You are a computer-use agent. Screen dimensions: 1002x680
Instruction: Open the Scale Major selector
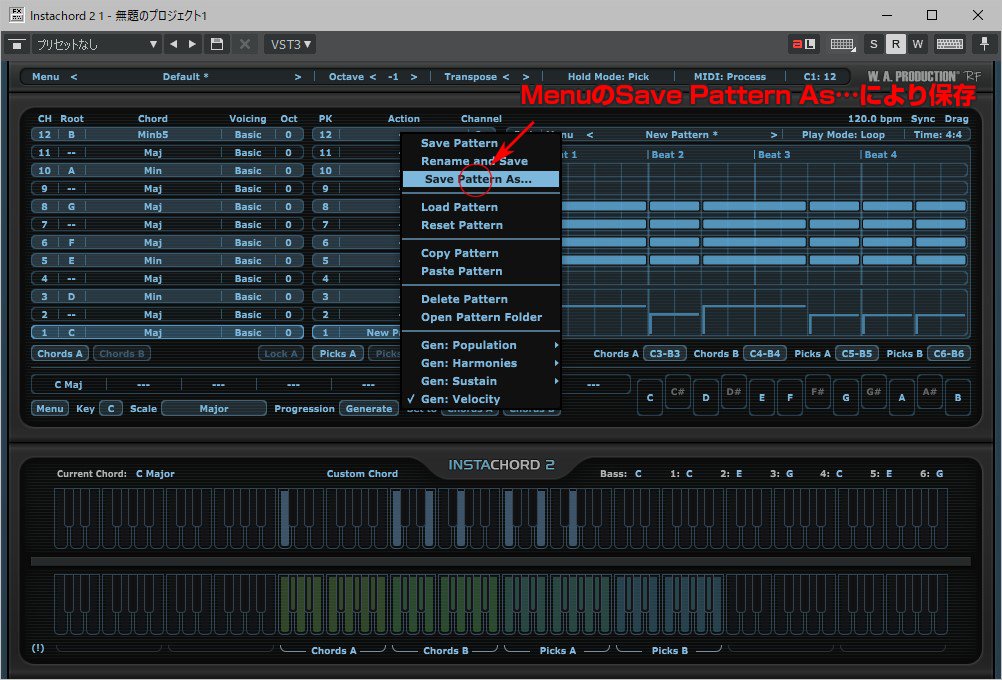coord(213,408)
